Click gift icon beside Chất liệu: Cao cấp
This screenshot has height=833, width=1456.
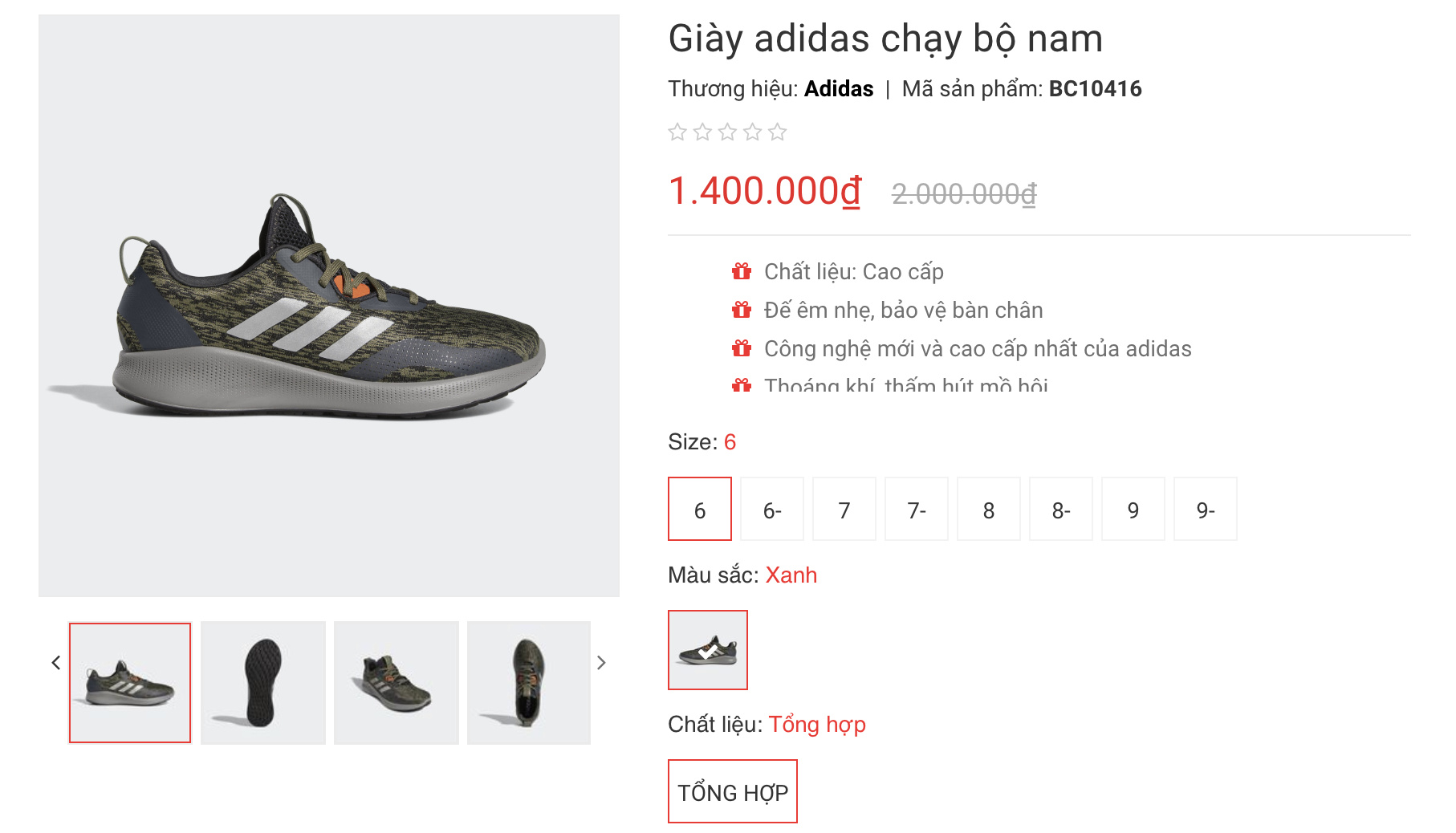[742, 271]
